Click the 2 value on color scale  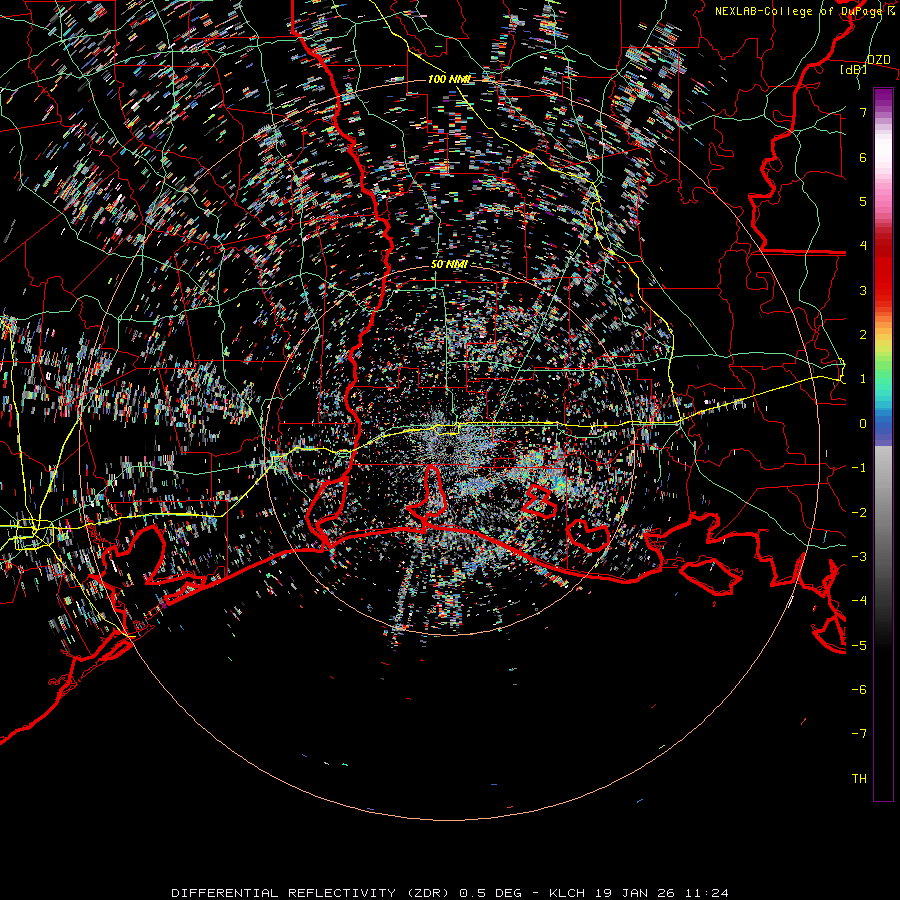pyautogui.click(x=863, y=335)
